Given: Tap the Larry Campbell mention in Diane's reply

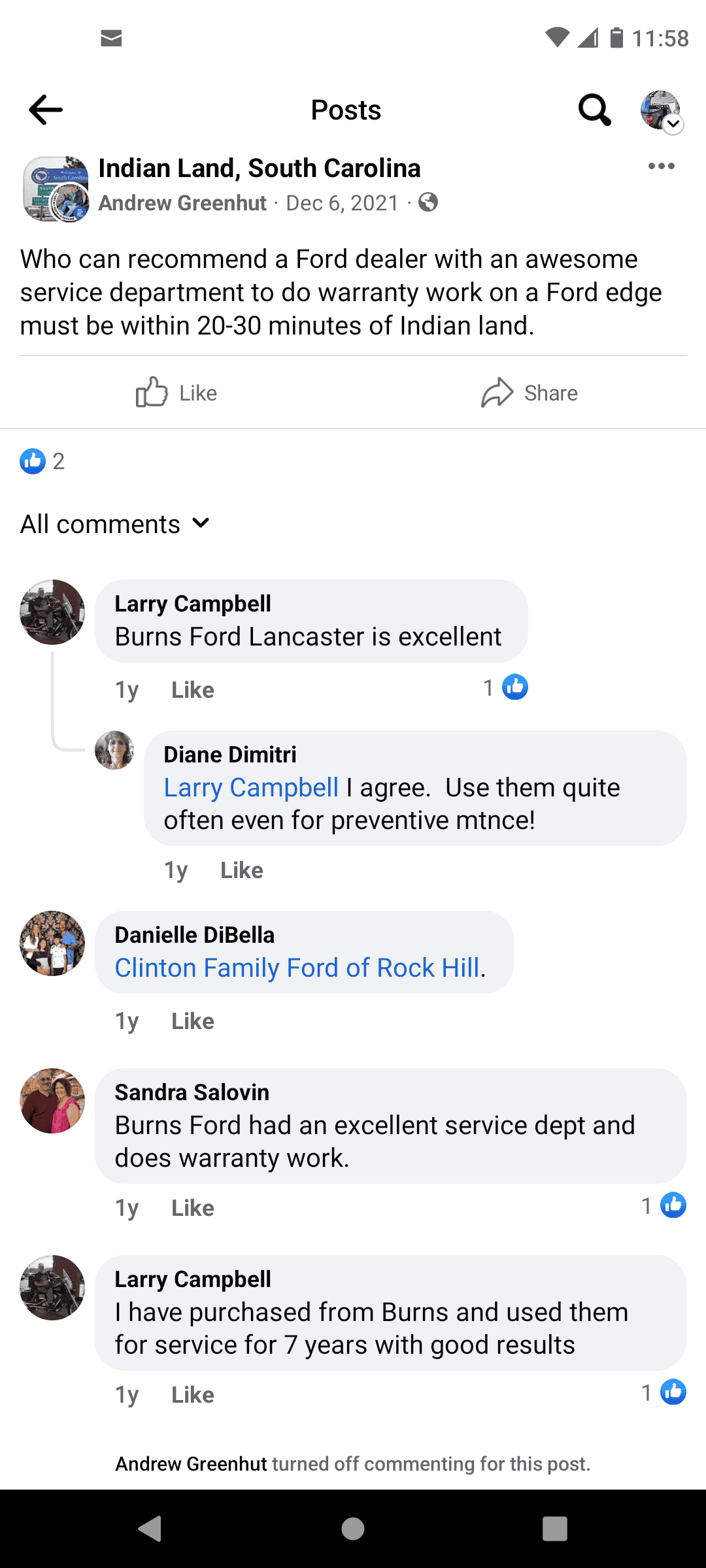Looking at the screenshot, I should (x=251, y=787).
